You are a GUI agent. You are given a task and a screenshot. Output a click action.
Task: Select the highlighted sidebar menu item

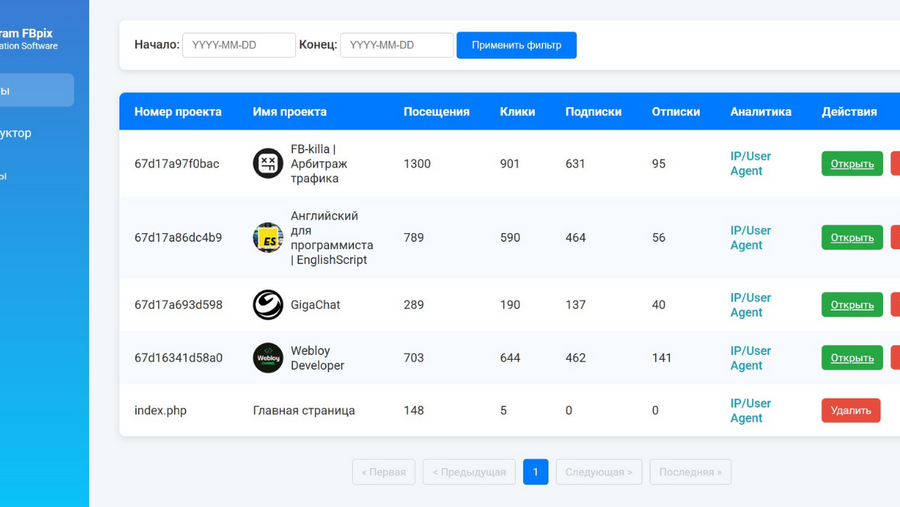(x=34, y=90)
